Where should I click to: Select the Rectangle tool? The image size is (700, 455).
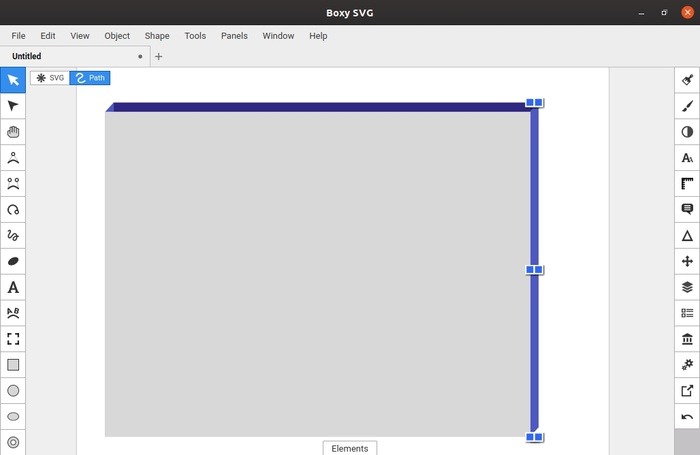coord(13,365)
